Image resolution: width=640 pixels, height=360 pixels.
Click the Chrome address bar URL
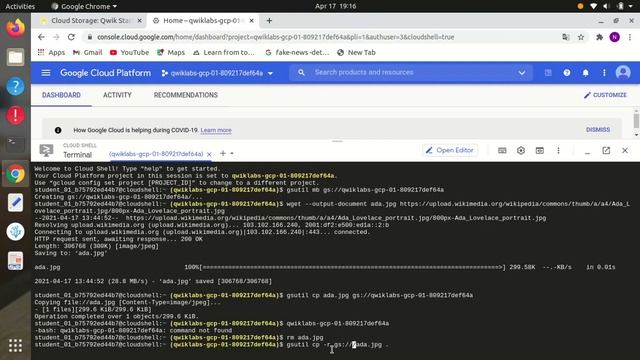[x=276, y=37]
